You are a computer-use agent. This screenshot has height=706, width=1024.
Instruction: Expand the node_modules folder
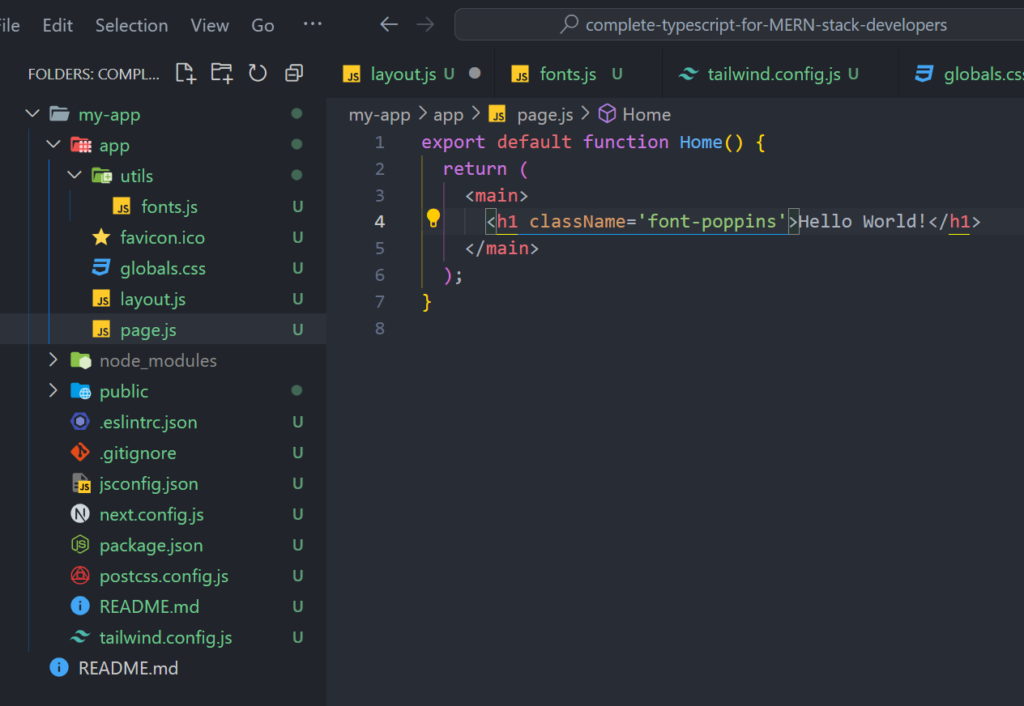tap(53, 360)
